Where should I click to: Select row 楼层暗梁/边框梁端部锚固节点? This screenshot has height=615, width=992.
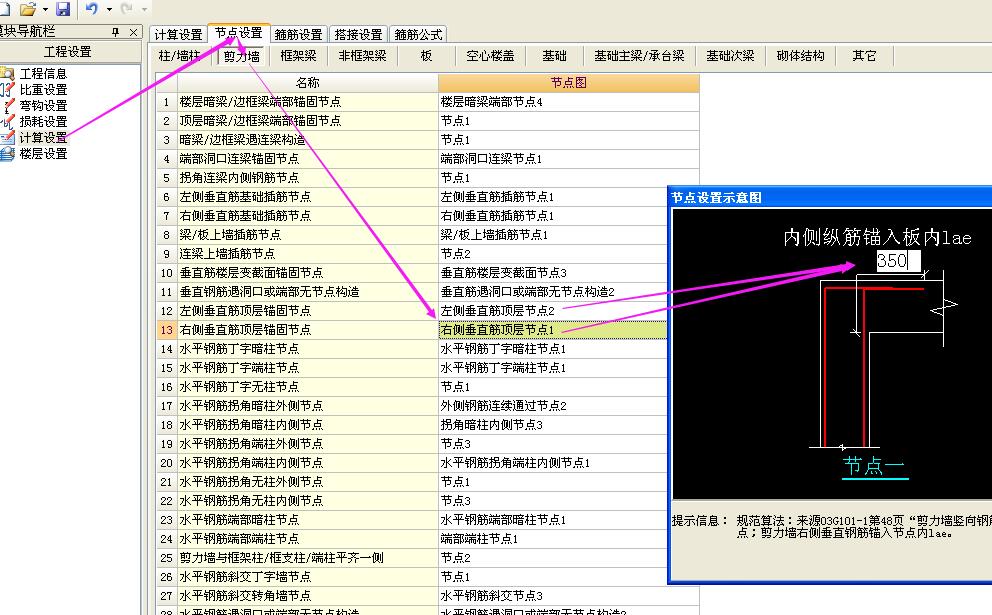click(307, 102)
